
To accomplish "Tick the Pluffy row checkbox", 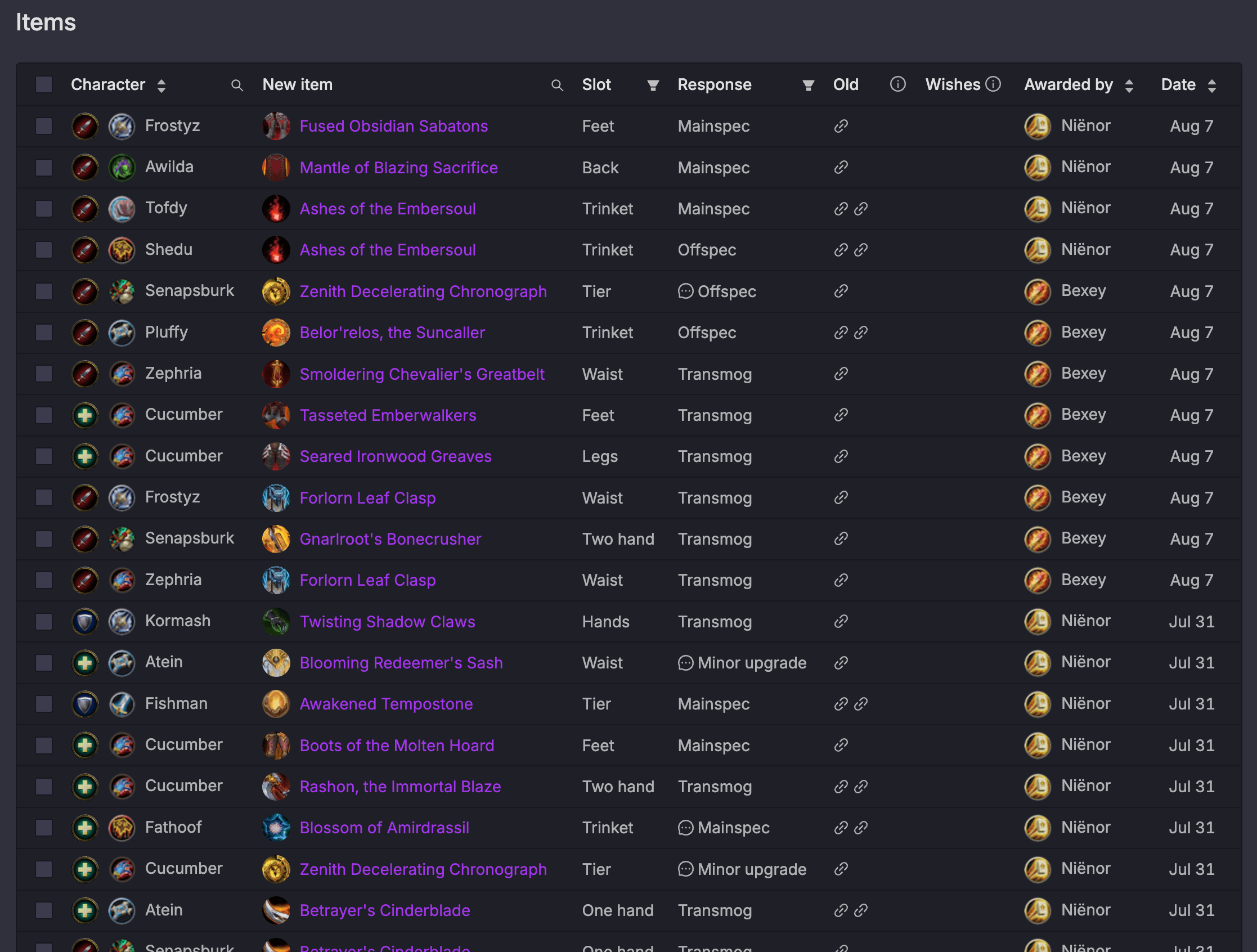I will [44, 333].
